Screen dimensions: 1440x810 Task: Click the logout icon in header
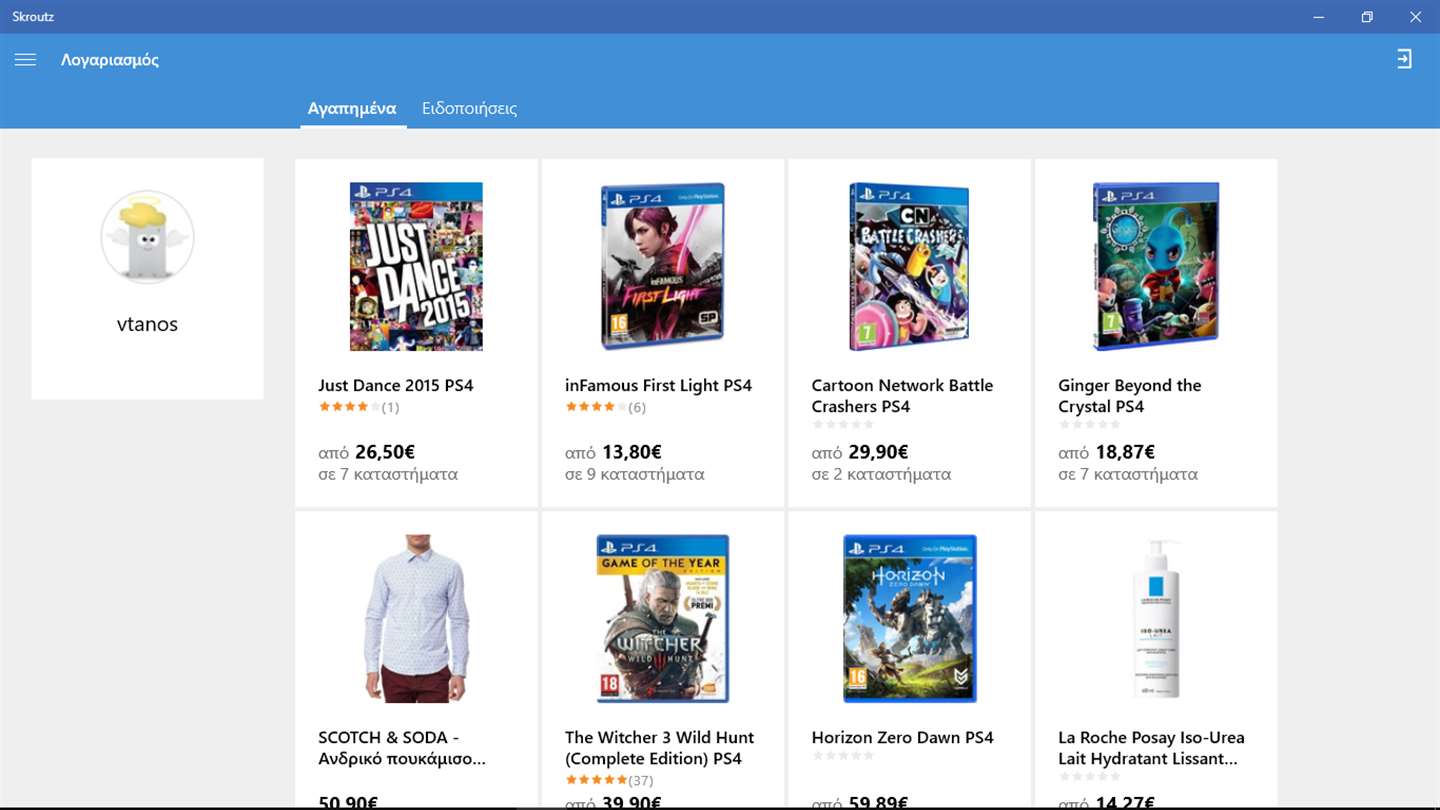pos(1405,59)
